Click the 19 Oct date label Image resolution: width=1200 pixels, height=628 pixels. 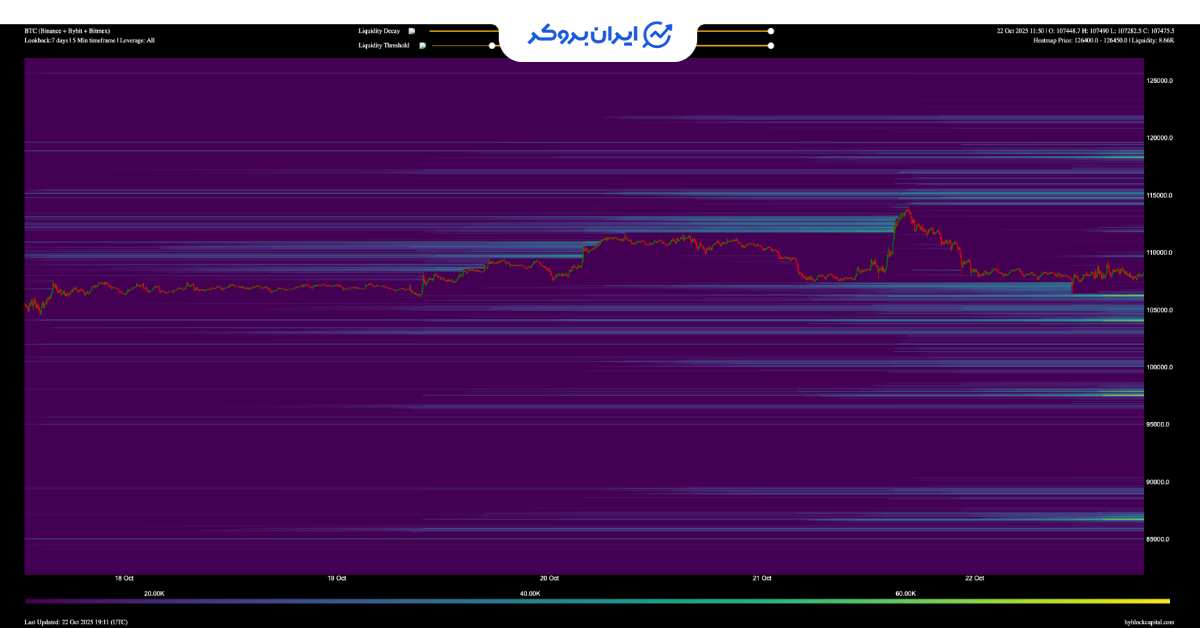pyautogui.click(x=337, y=578)
